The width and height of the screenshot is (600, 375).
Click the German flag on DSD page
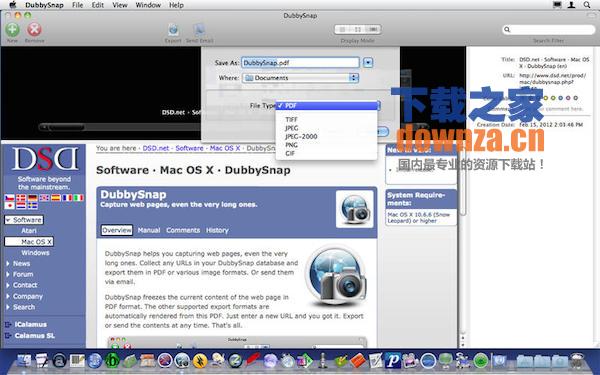coord(33,198)
